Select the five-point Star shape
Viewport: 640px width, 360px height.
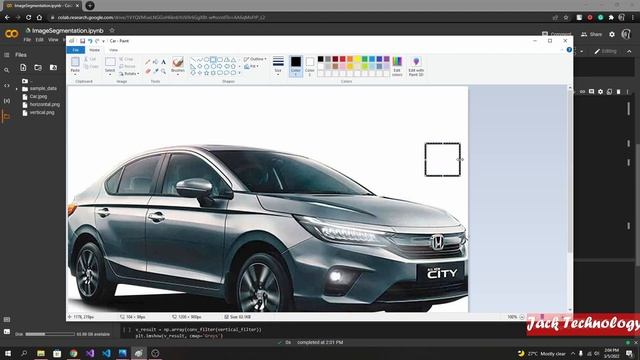coord(207,73)
